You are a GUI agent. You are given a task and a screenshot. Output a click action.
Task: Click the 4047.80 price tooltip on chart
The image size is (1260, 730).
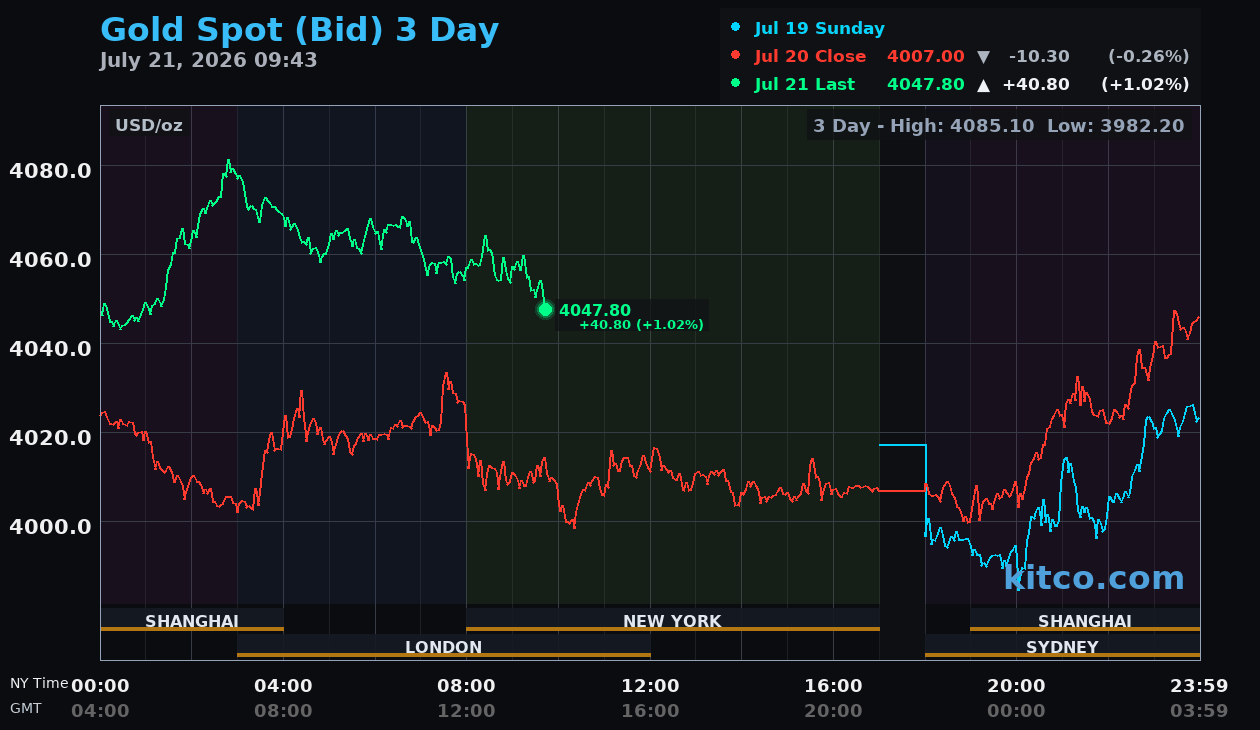click(x=595, y=310)
